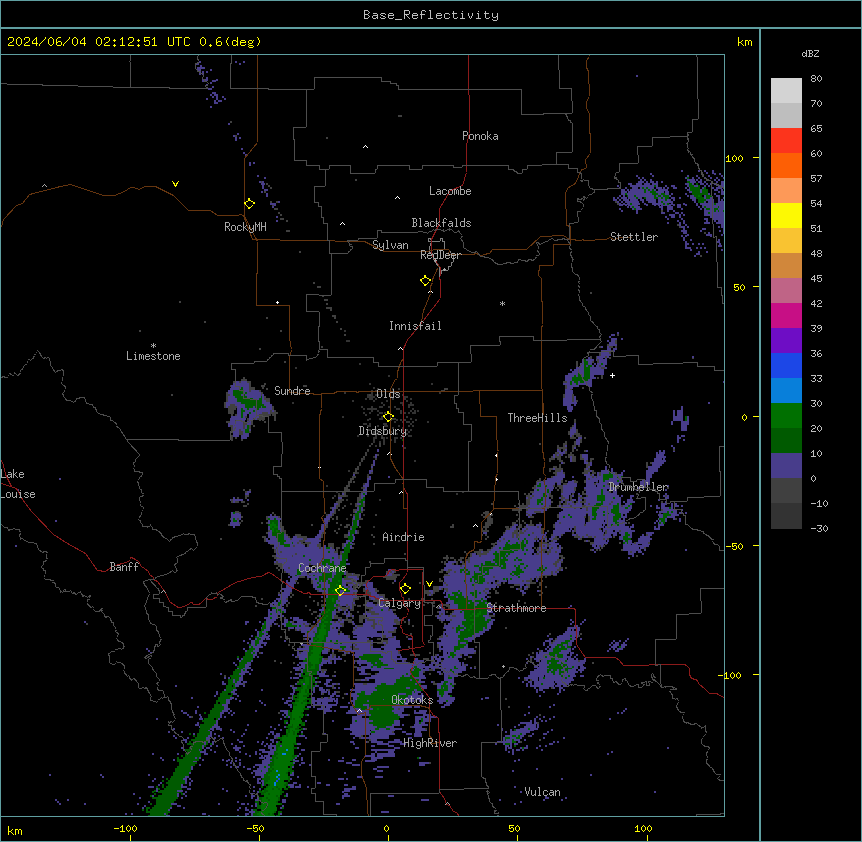Screen dimensions: 862x842
Task: Click the Limestone label
Action: tap(153, 356)
